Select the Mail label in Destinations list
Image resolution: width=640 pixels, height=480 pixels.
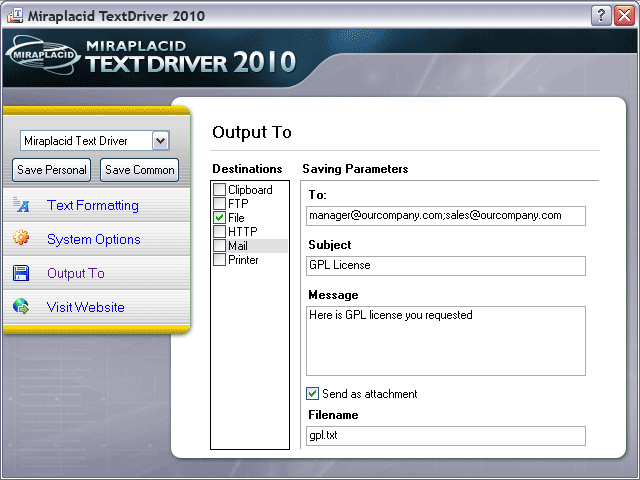click(238, 246)
